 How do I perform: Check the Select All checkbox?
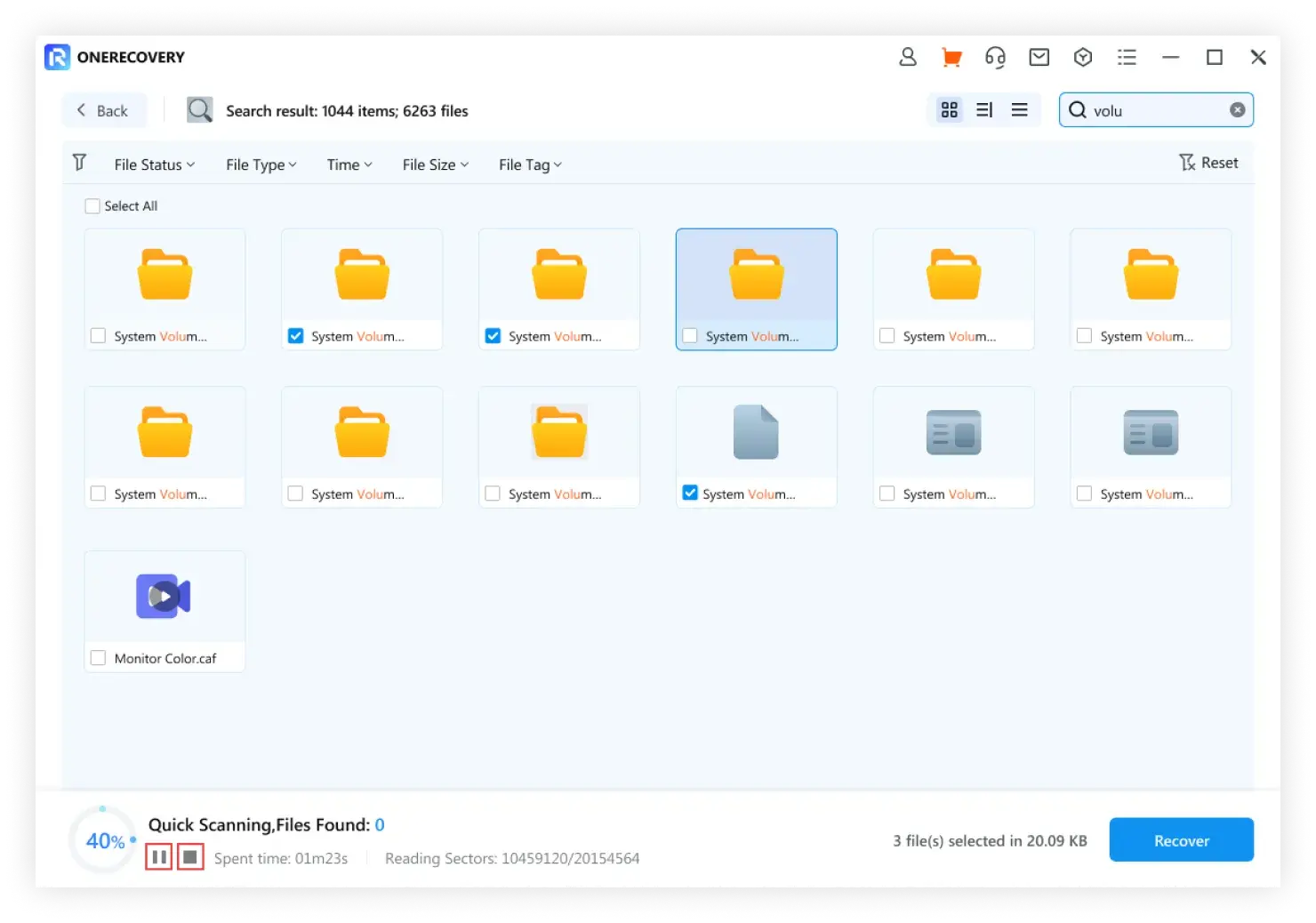92,206
